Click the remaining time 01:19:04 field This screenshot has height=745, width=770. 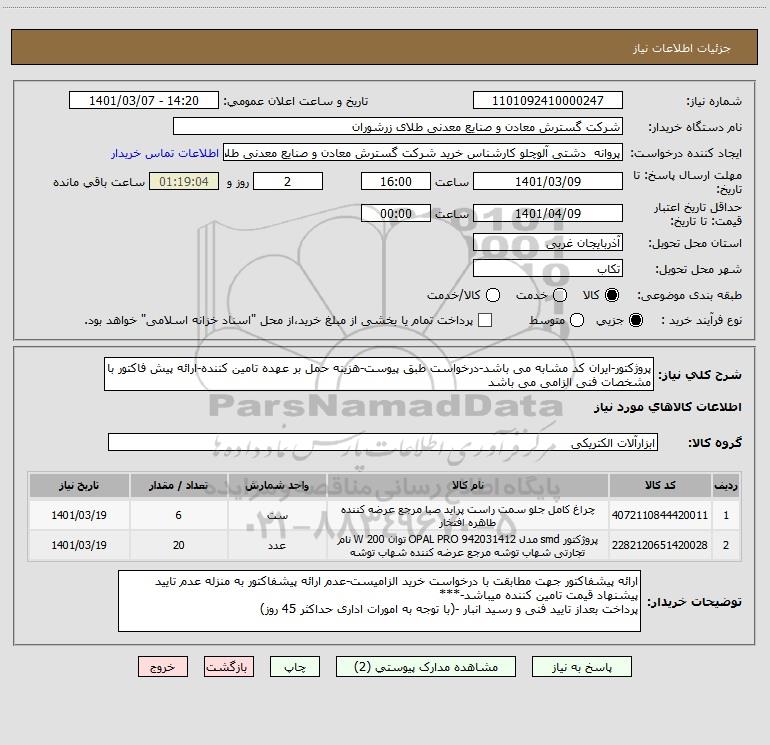pos(184,182)
